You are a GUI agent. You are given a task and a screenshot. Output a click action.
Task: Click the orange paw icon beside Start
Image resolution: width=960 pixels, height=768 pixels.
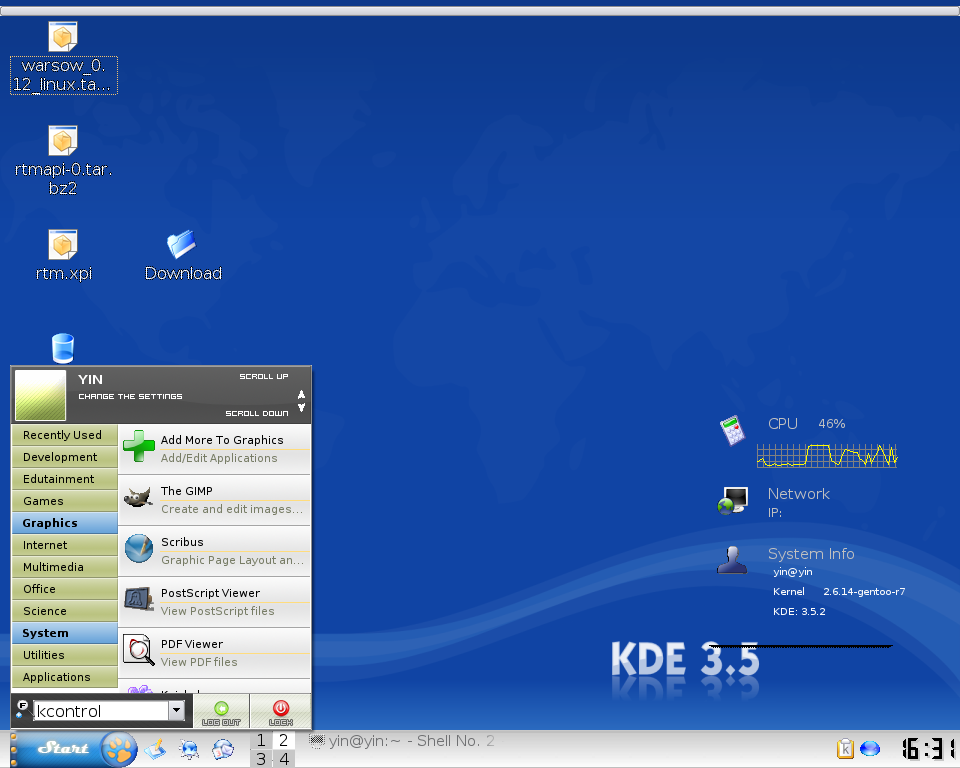119,748
